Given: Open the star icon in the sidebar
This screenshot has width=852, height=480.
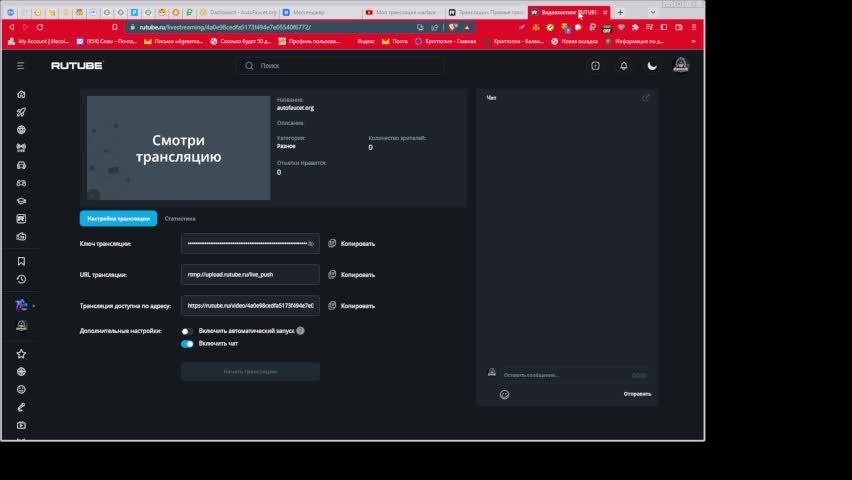Looking at the screenshot, I should (x=21, y=354).
